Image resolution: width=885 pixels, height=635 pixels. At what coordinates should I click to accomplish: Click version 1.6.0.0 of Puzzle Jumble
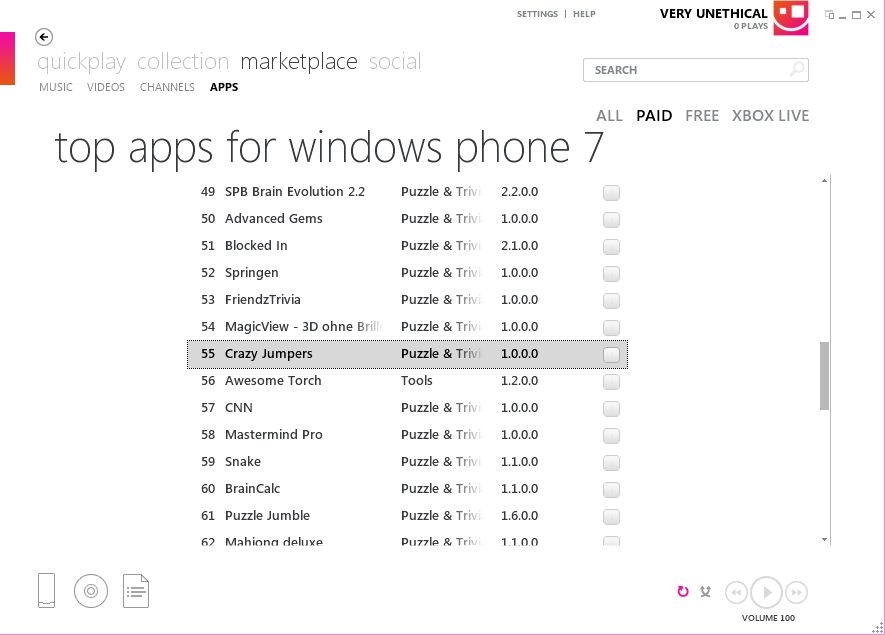coord(519,516)
